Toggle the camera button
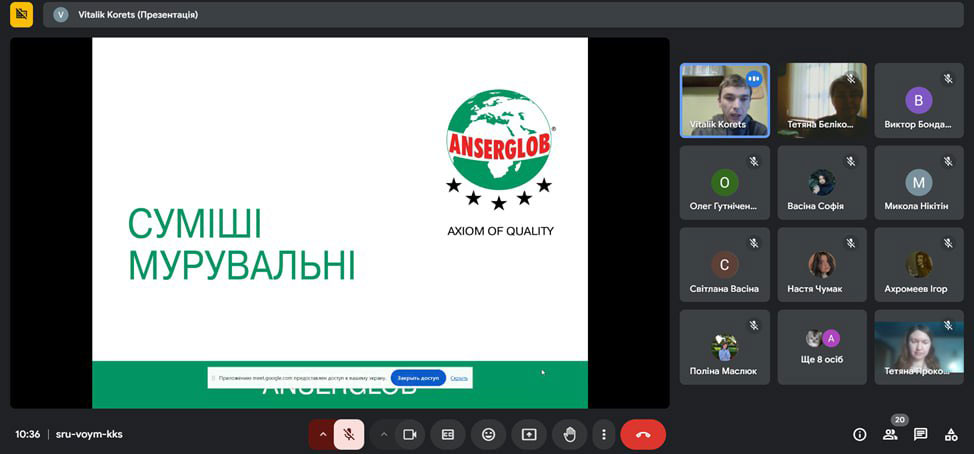974x454 pixels. coord(410,435)
